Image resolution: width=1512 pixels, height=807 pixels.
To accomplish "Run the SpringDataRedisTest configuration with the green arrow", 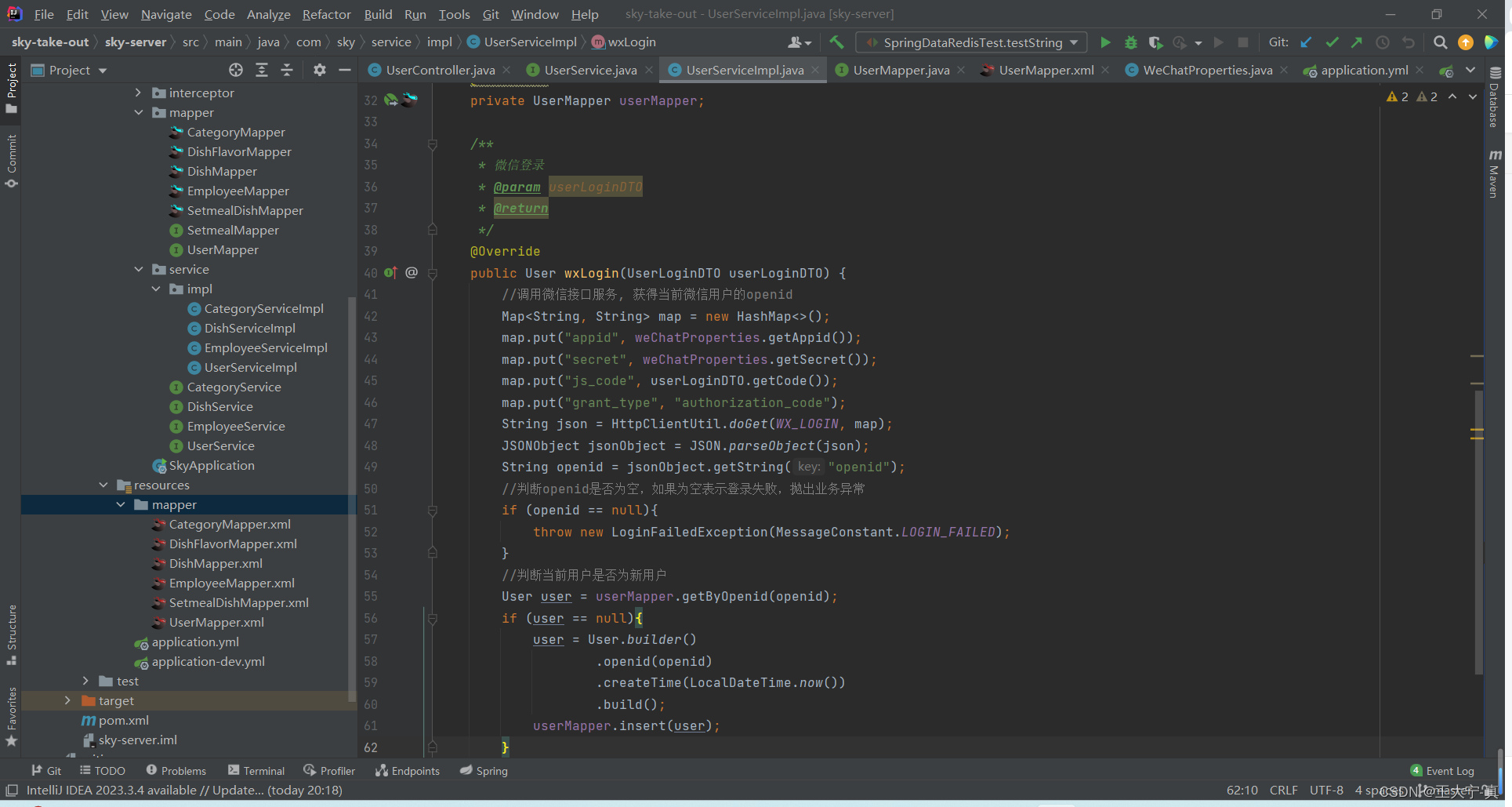I will pyautogui.click(x=1105, y=42).
